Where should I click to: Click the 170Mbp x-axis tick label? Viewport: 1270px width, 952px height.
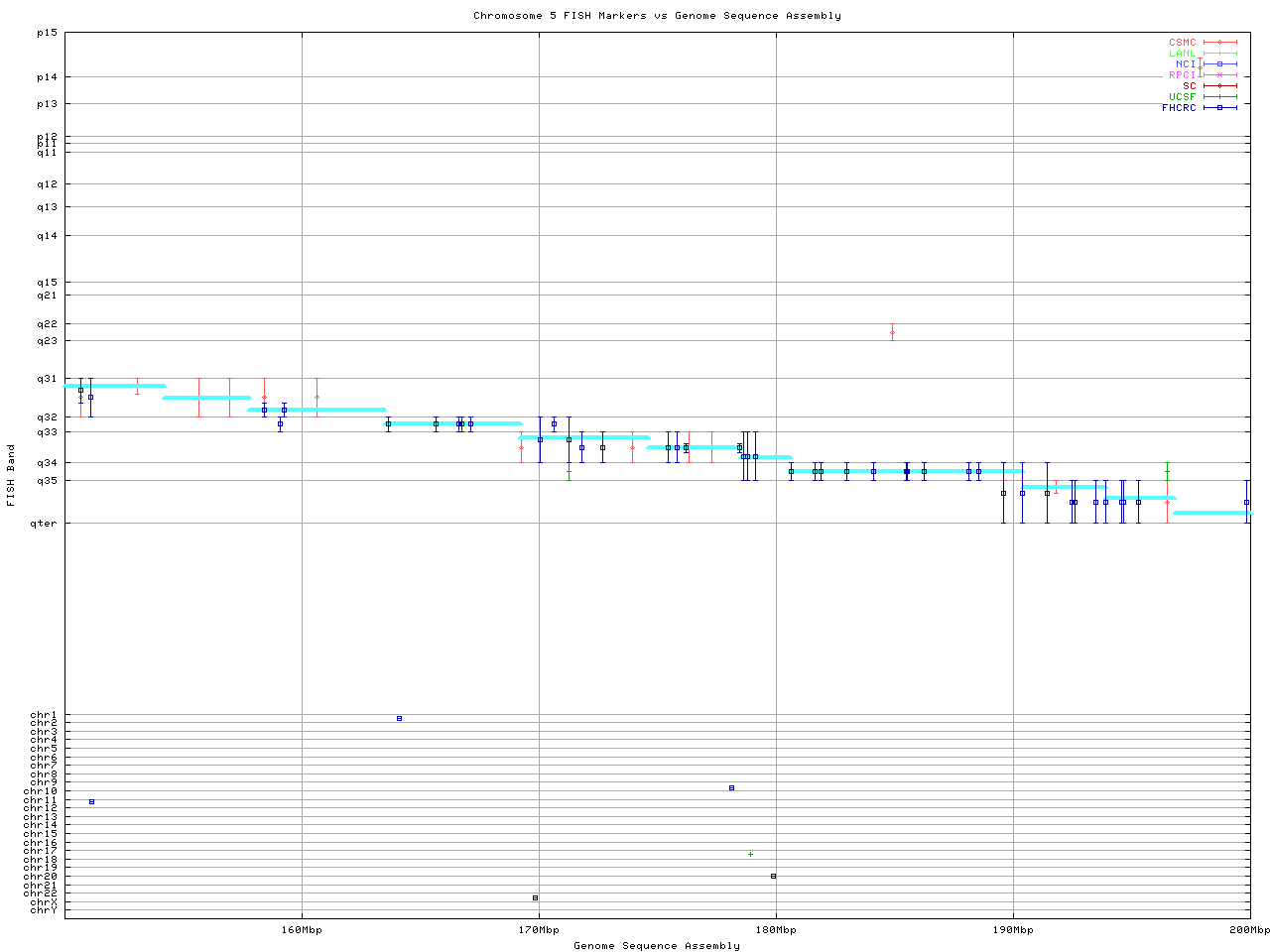(x=539, y=930)
